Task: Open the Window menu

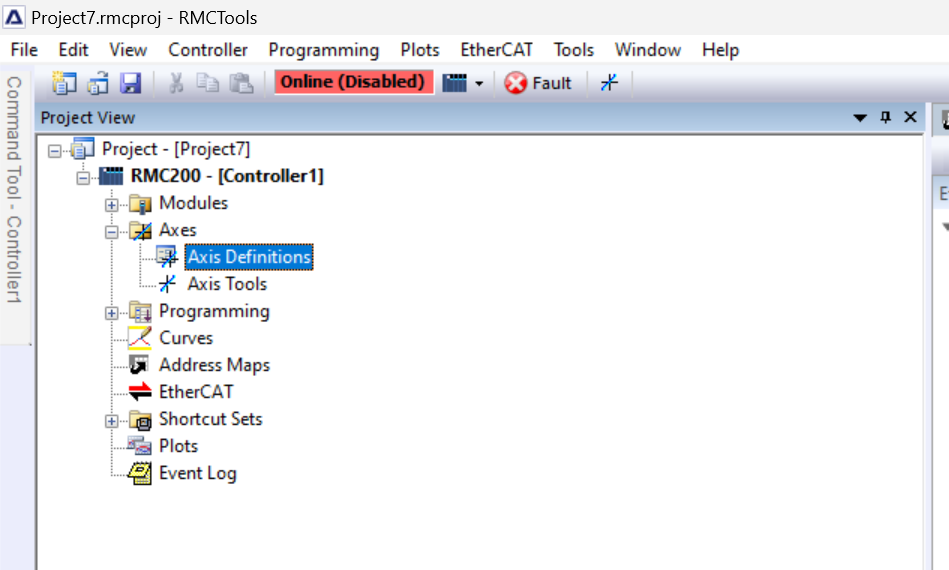Action: [648, 50]
